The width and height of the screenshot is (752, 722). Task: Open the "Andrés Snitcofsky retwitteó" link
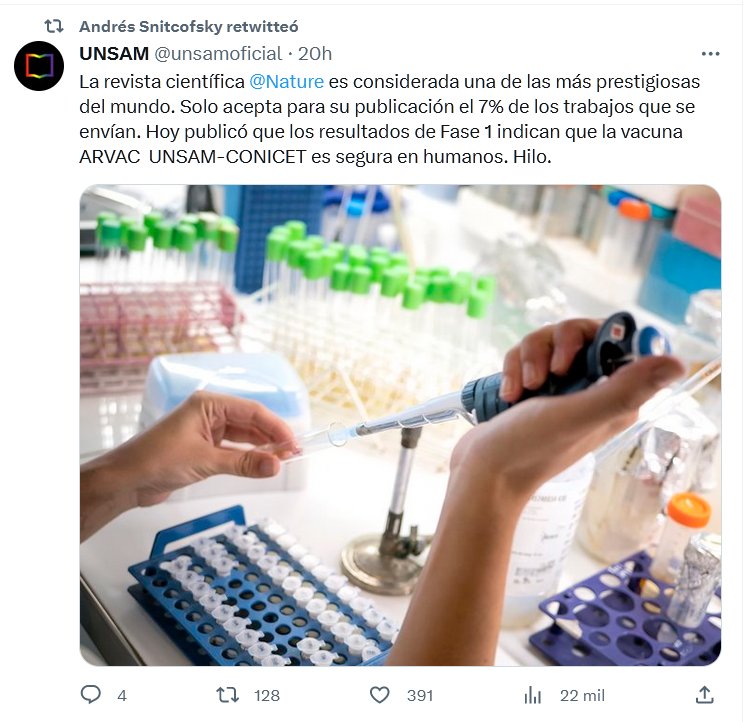coord(188,26)
